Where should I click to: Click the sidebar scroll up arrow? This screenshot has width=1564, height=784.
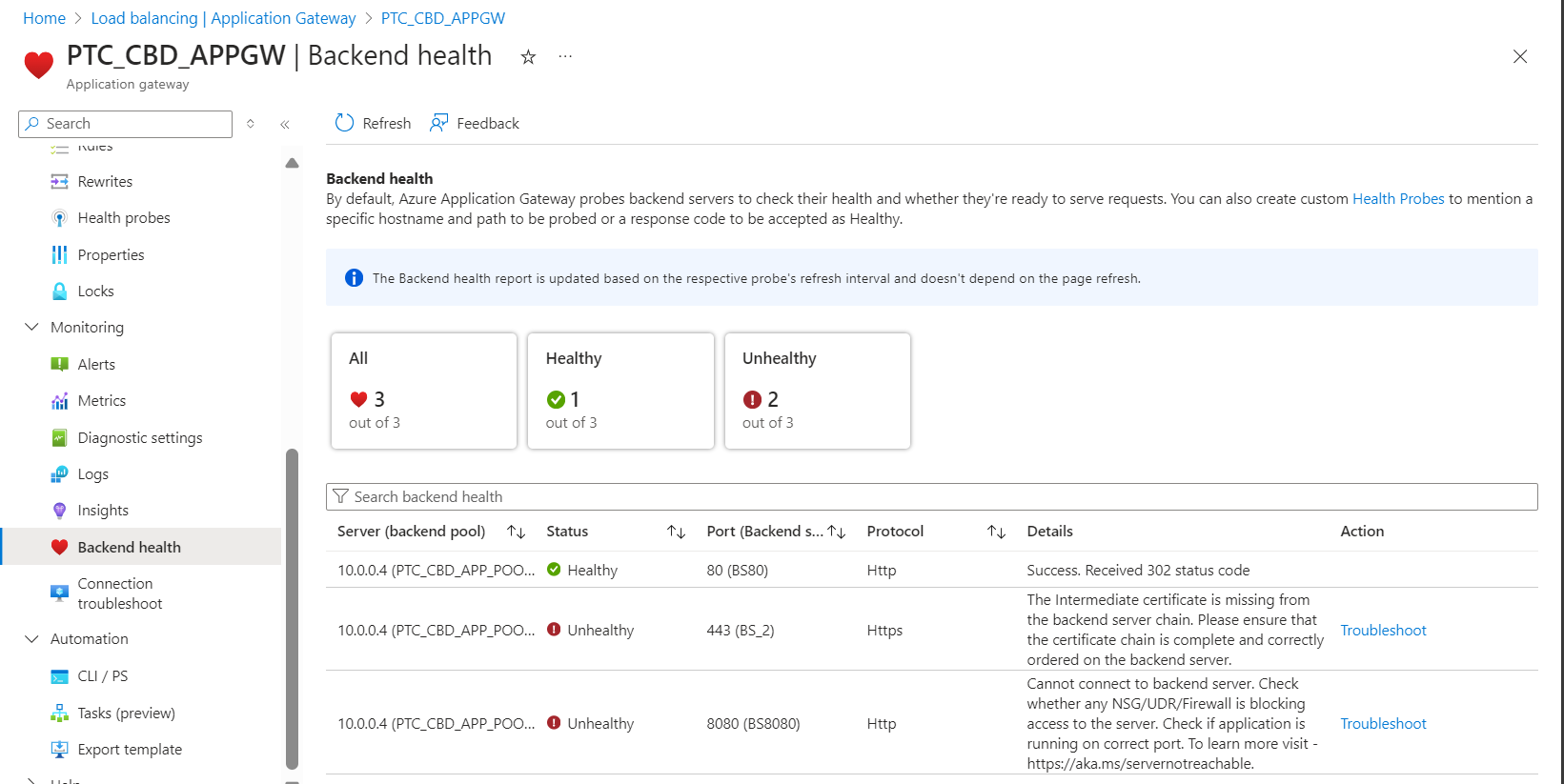(292, 163)
